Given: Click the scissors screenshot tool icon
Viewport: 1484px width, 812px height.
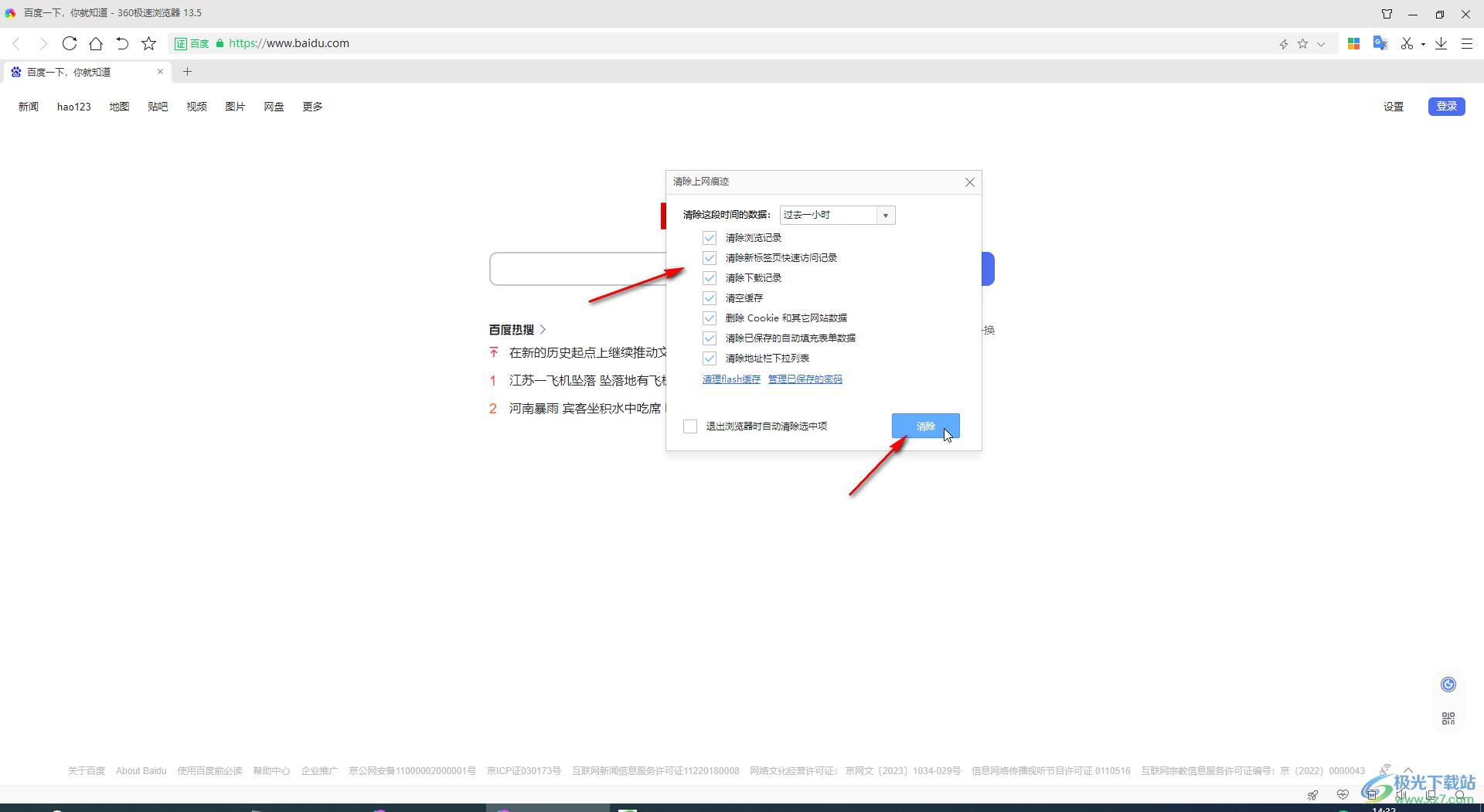Looking at the screenshot, I should (1407, 43).
